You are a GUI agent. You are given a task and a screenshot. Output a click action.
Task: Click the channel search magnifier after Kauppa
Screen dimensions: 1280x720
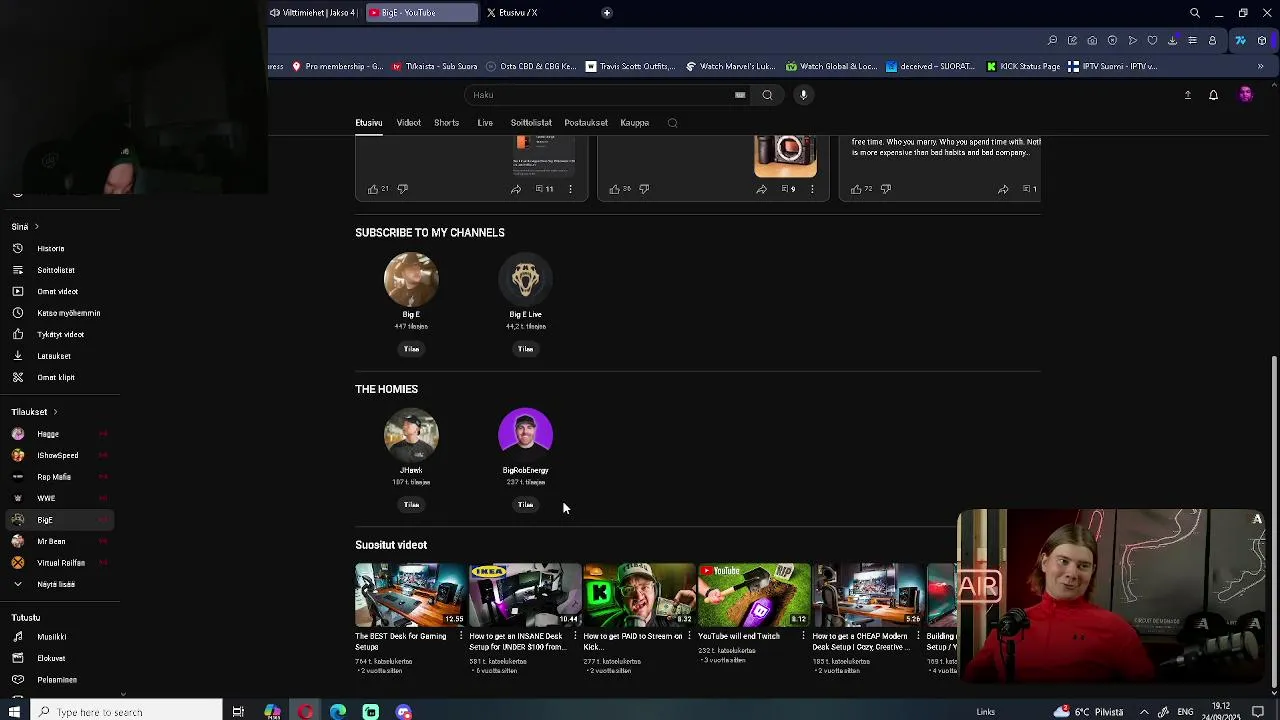coord(672,123)
